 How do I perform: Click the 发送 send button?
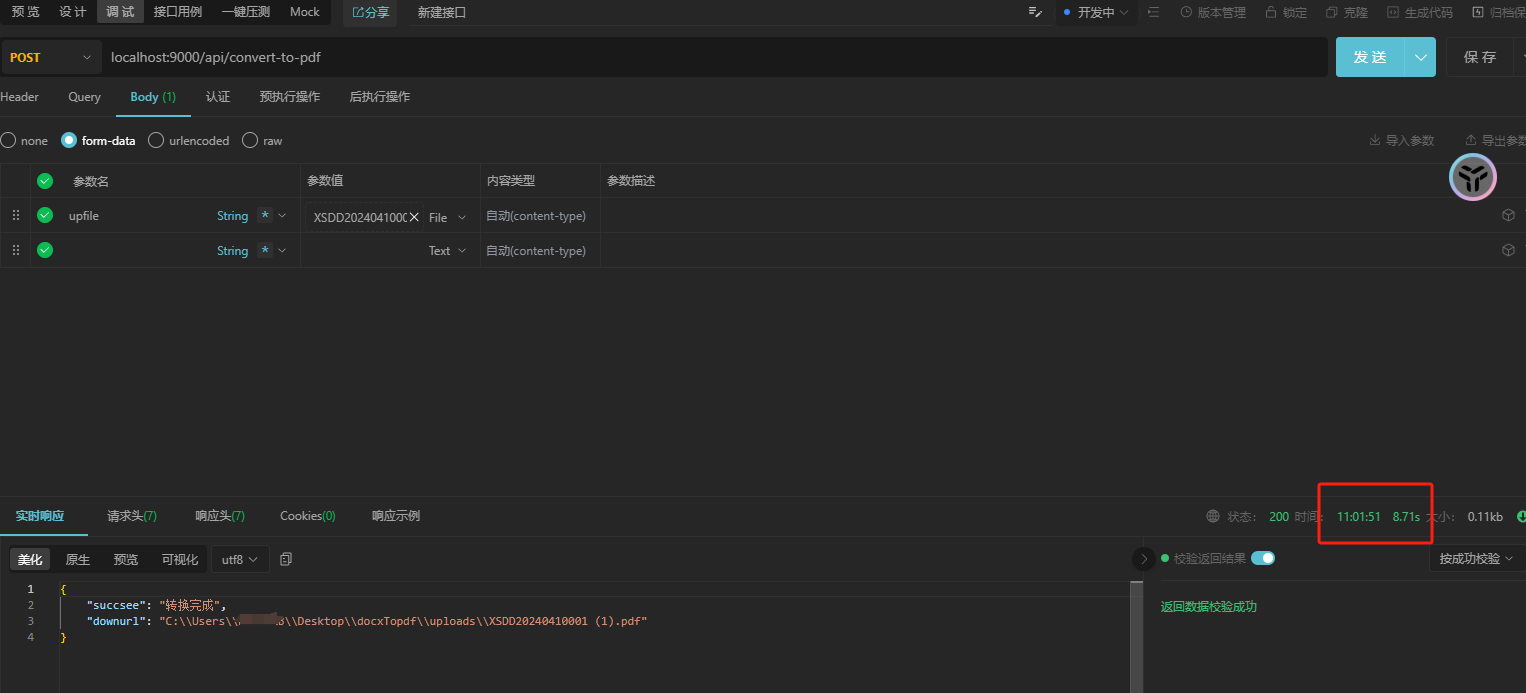[1370, 57]
